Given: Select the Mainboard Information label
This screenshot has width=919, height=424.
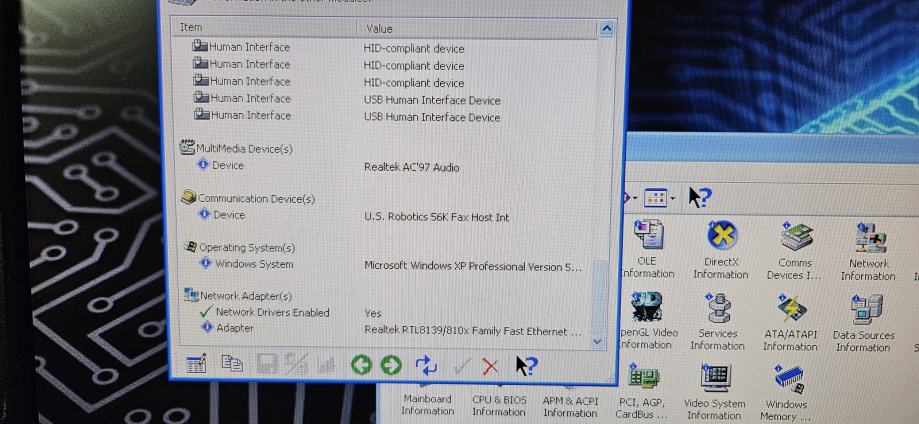Looking at the screenshot, I should coord(427,405).
